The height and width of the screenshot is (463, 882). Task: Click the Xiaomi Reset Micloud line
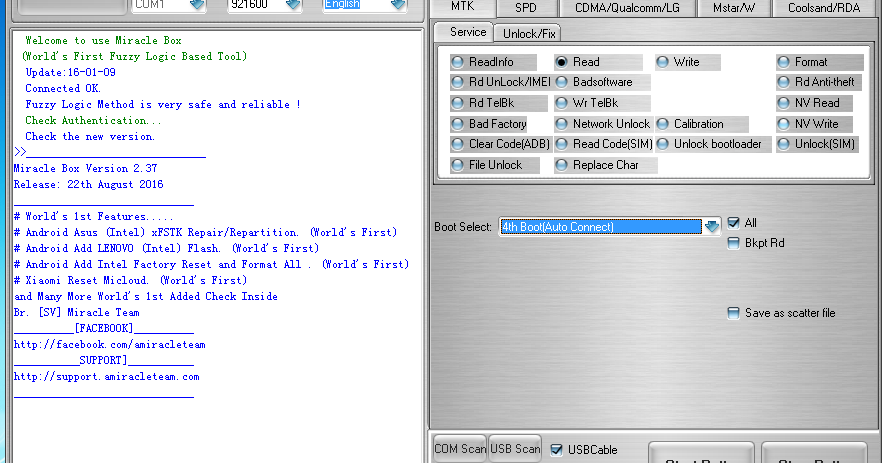click(x=130, y=280)
